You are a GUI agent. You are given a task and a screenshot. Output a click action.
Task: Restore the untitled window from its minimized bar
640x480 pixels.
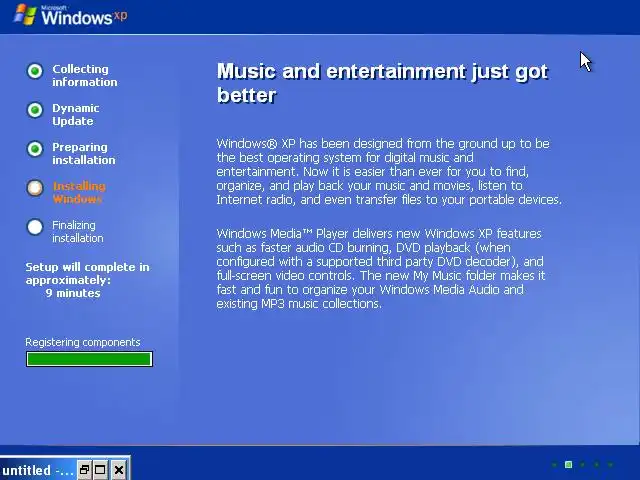point(84,470)
